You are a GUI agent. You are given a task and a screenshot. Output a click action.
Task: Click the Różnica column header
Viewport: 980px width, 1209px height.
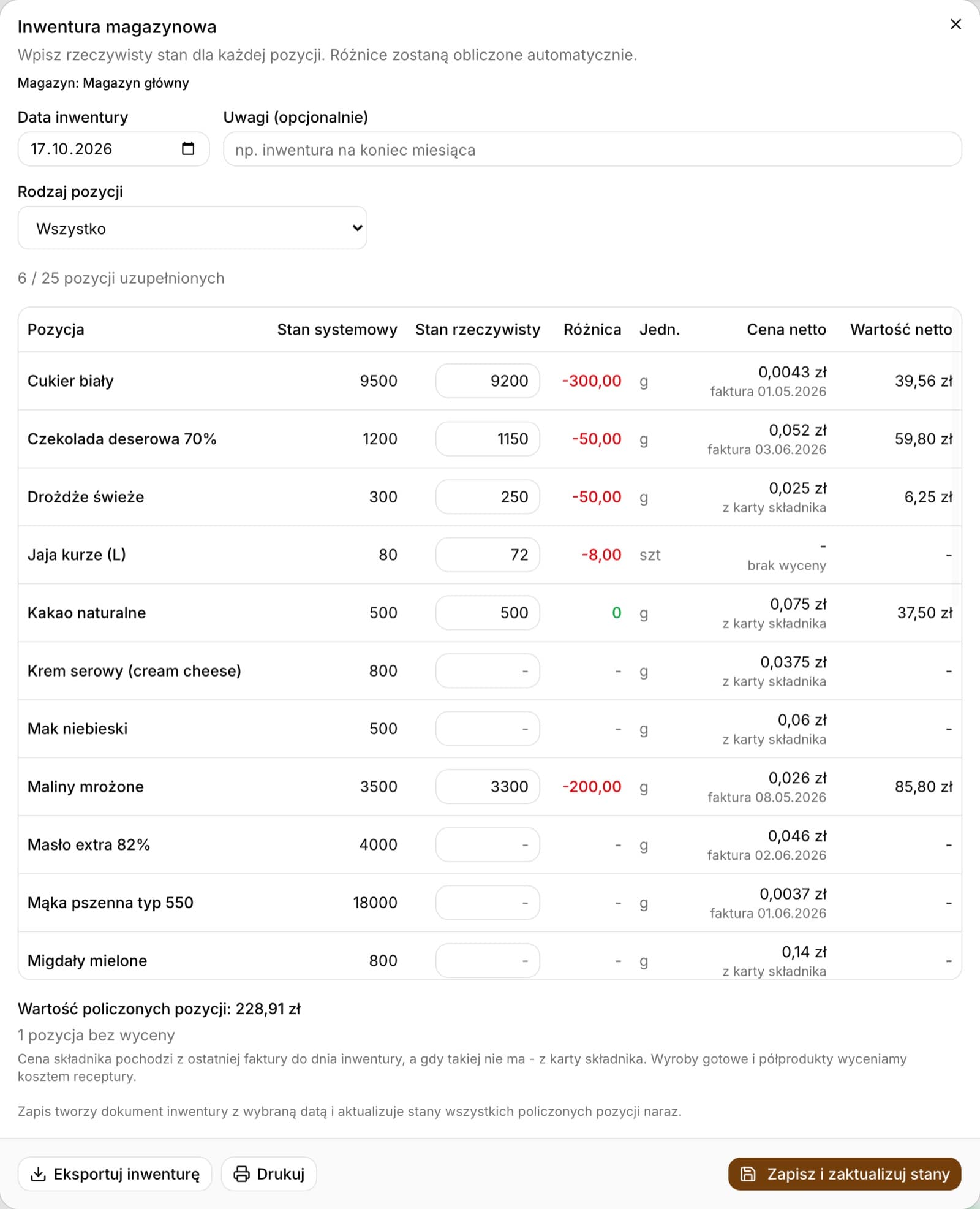point(592,330)
